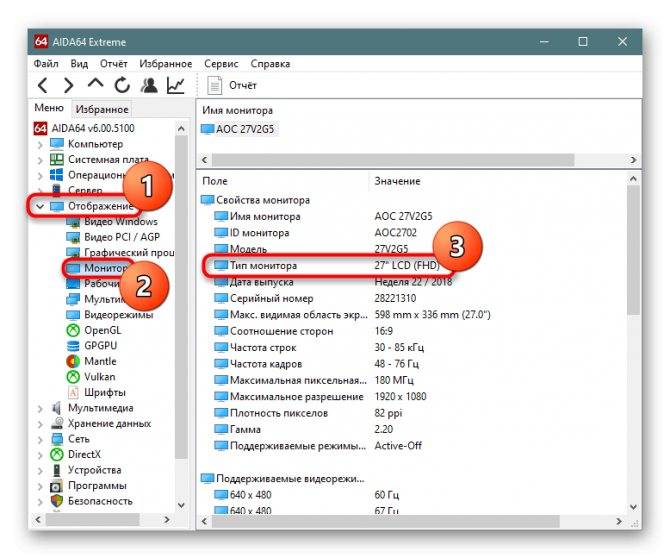This screenshot has height=558, width=670.
Task: Expand the Хранение данных node arrow
Action: (x=40, y=424)
